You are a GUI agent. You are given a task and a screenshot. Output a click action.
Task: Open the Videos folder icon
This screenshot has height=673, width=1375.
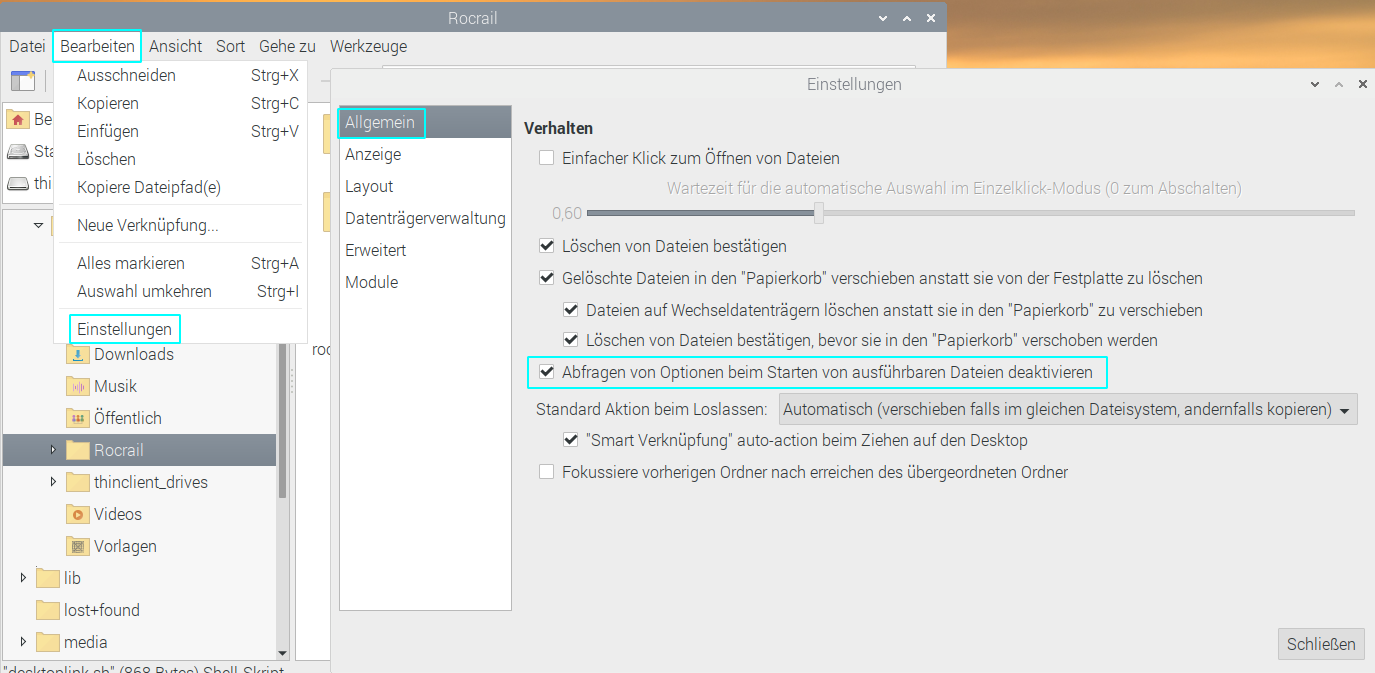pos(78,515)
